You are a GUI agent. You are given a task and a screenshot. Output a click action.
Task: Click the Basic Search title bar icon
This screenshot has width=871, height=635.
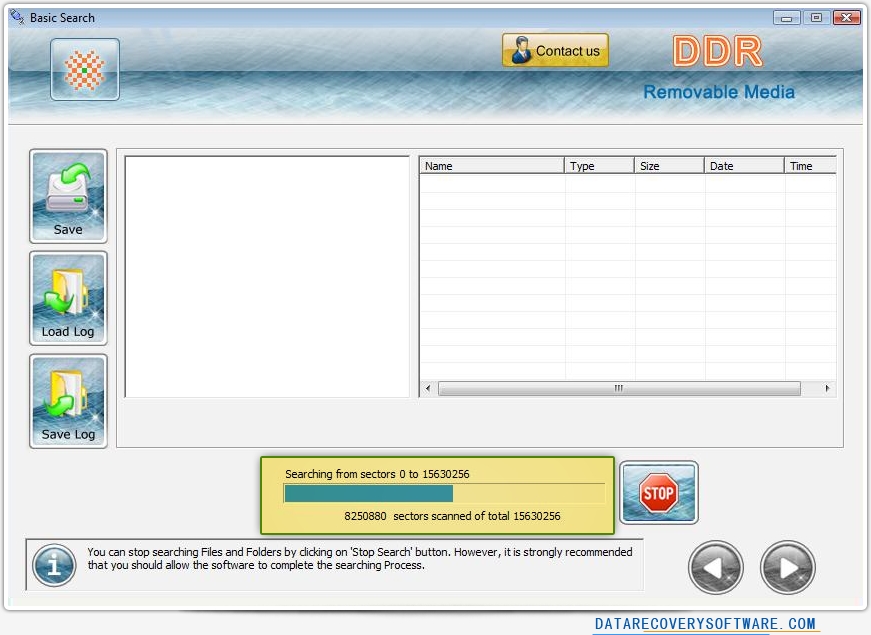(x=17, y=17)
